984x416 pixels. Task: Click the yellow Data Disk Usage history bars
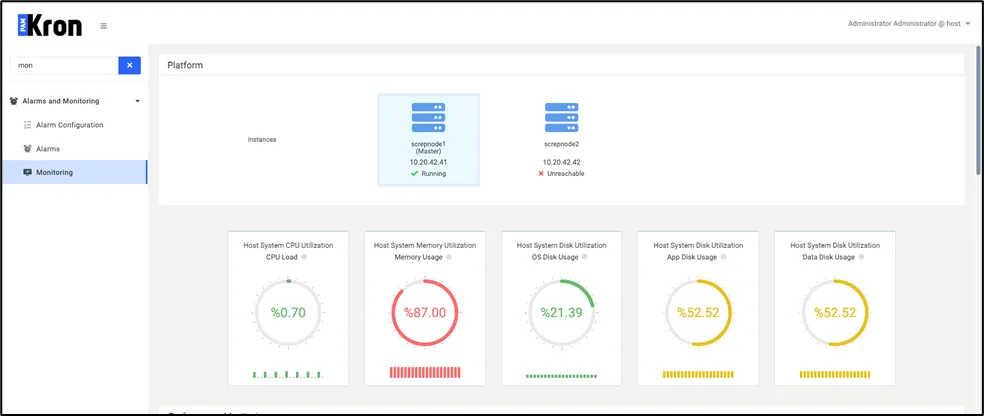pos(835,375)
